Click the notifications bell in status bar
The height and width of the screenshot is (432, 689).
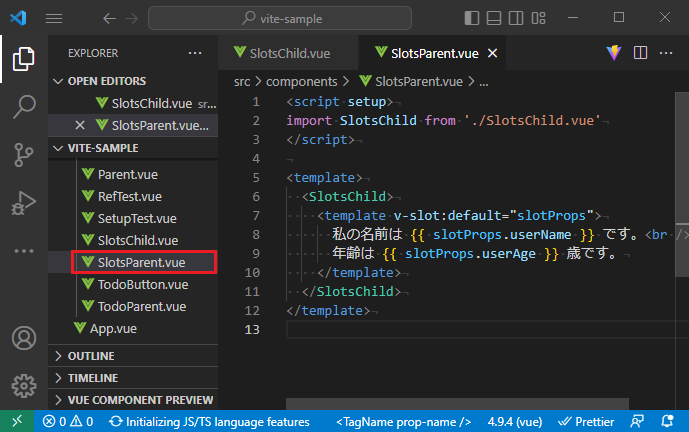[667, 421]
